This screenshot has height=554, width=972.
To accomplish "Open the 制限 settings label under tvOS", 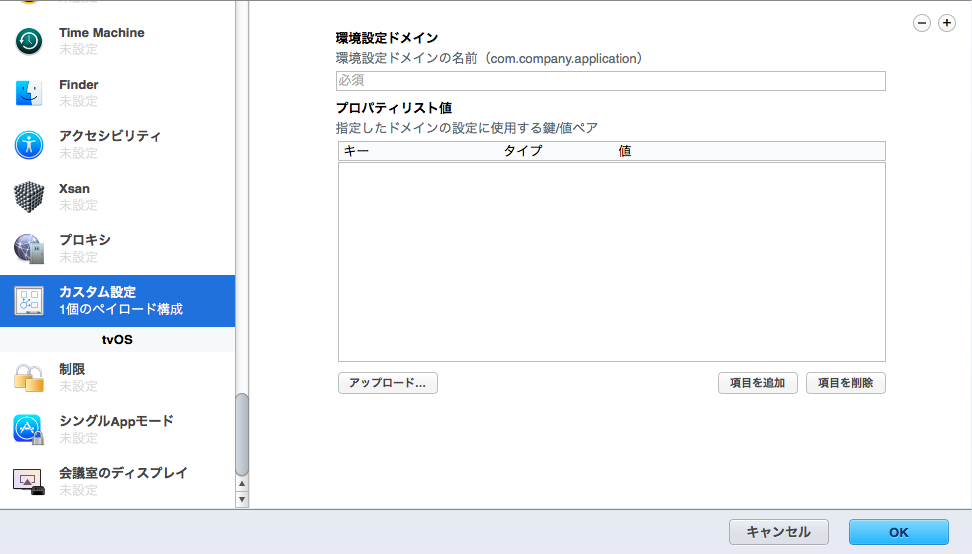I will coord(72,369).
